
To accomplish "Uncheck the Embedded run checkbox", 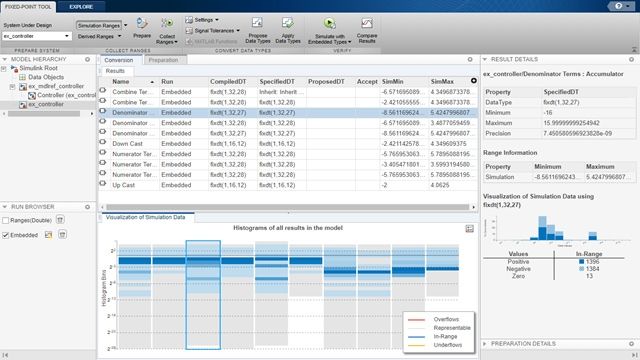I will click(6, 235).
